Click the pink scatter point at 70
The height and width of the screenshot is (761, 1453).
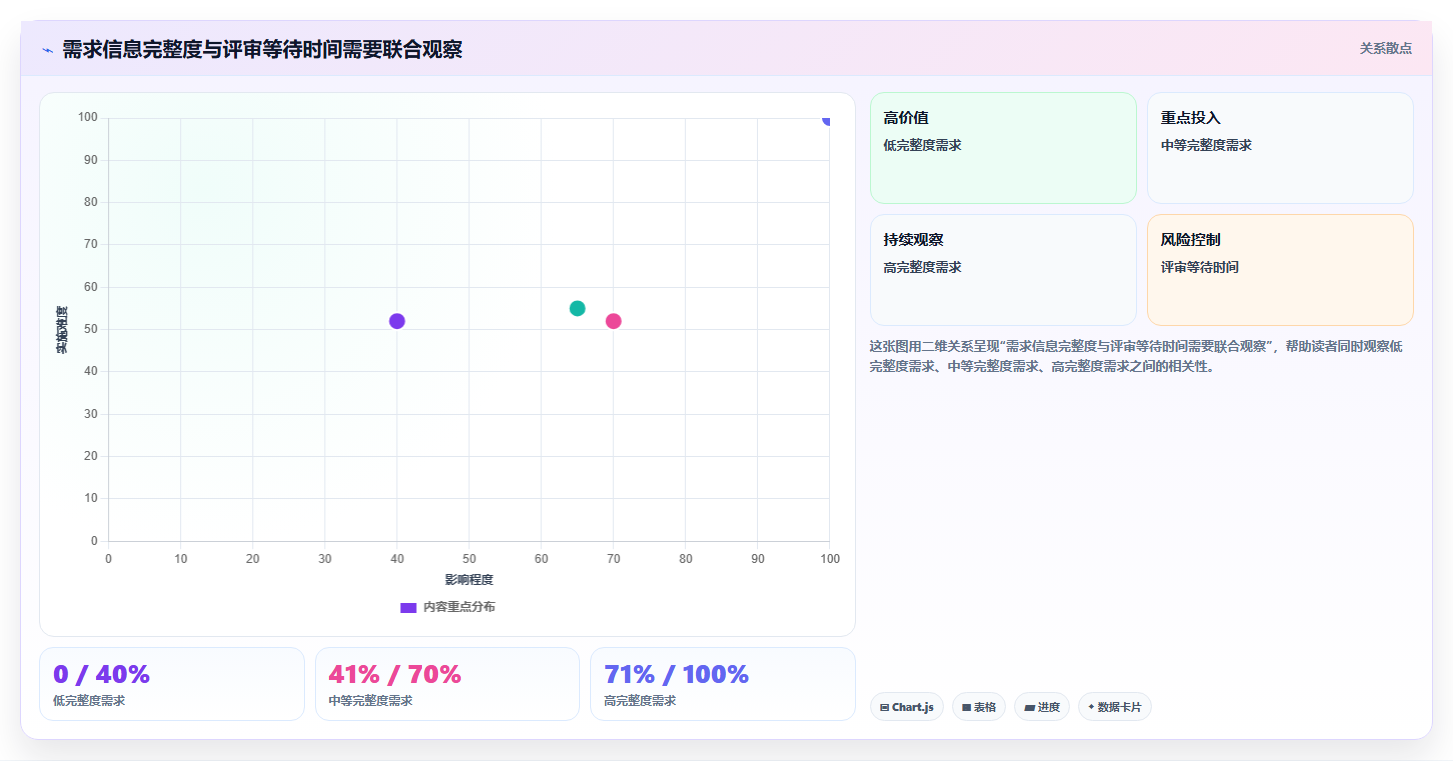click(613, 321)
